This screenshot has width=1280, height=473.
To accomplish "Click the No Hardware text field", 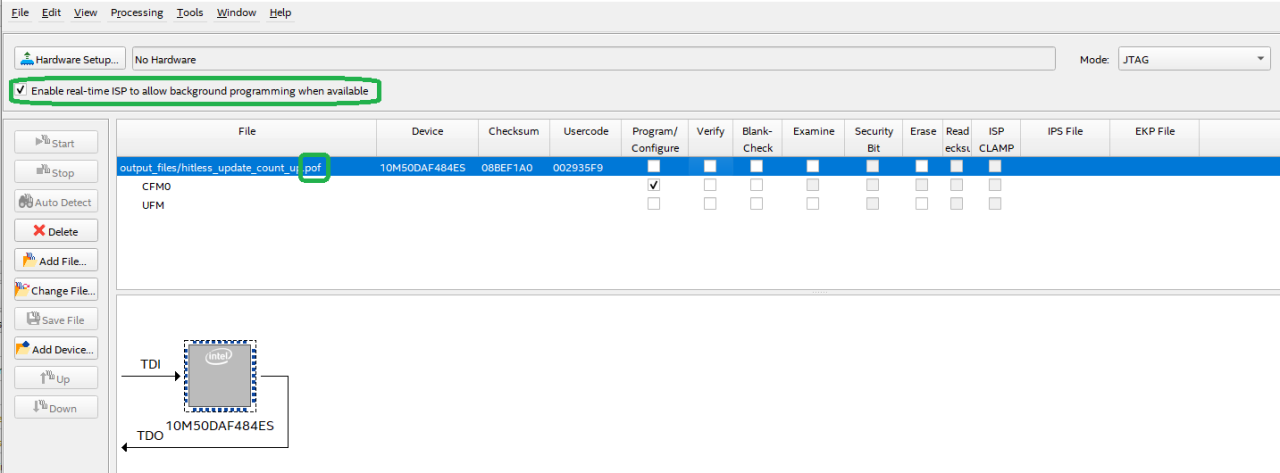I will click(592, 59).
